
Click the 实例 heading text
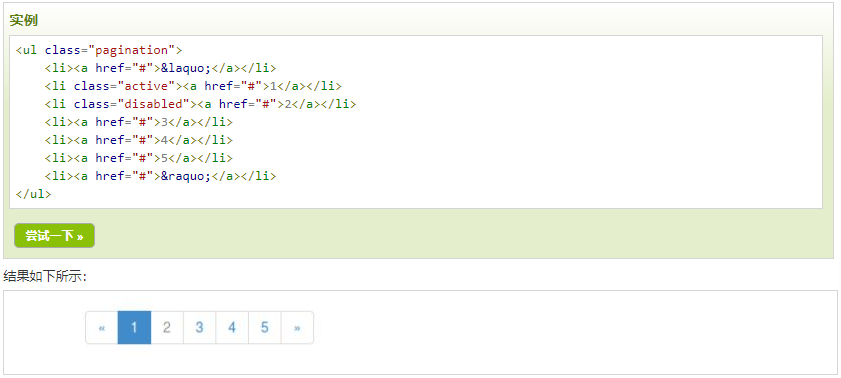click(24, 20)
